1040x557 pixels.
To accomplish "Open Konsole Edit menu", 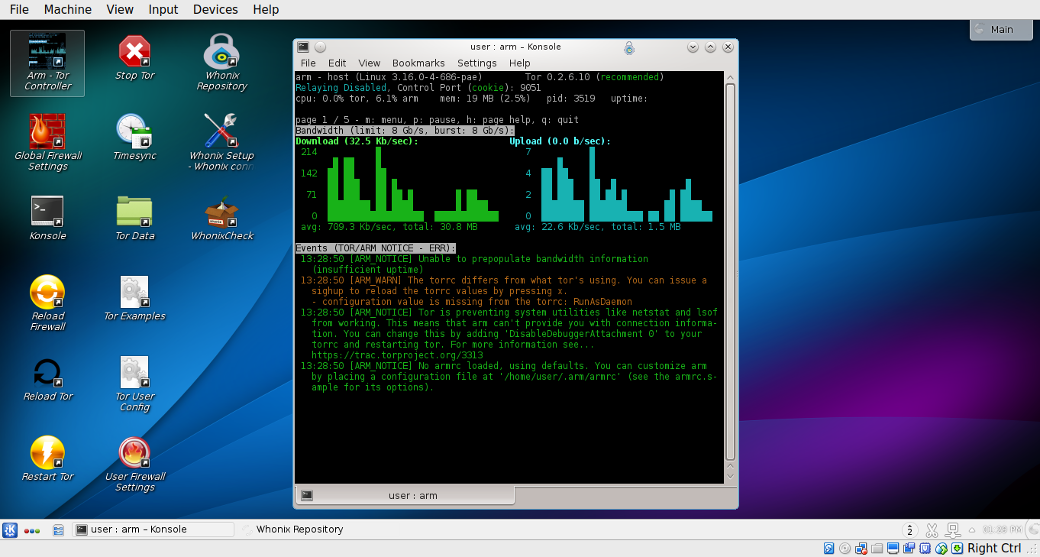I will [x=337, y=63].
